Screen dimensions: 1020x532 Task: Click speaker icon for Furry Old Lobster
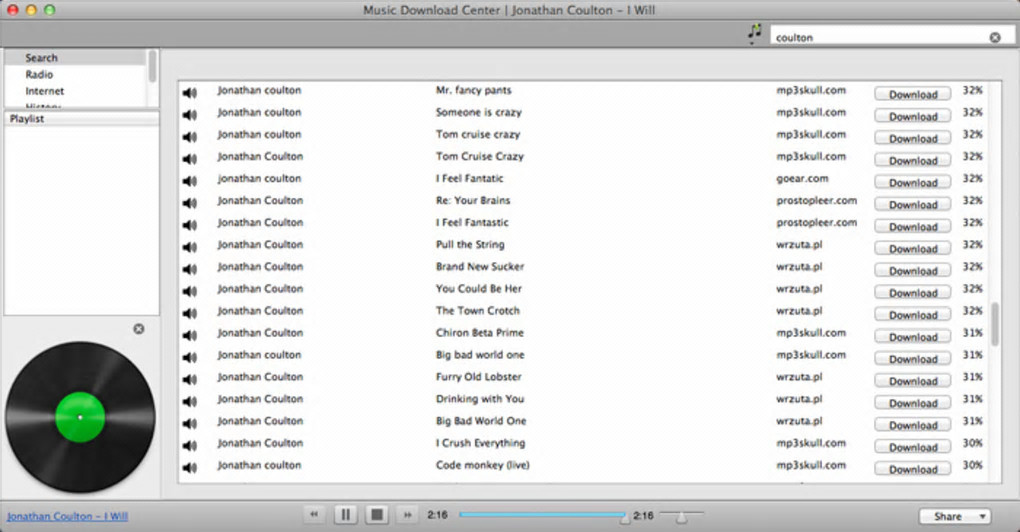click(x=189, y=380)
